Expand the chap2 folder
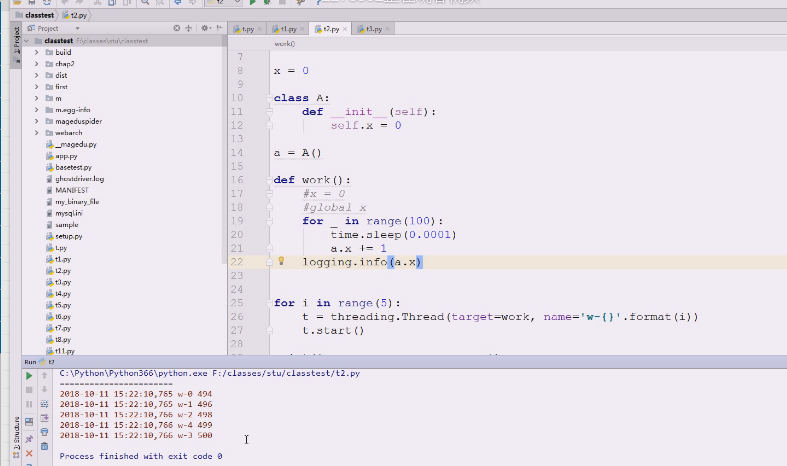Screen dimensions: 787x466 36,64
